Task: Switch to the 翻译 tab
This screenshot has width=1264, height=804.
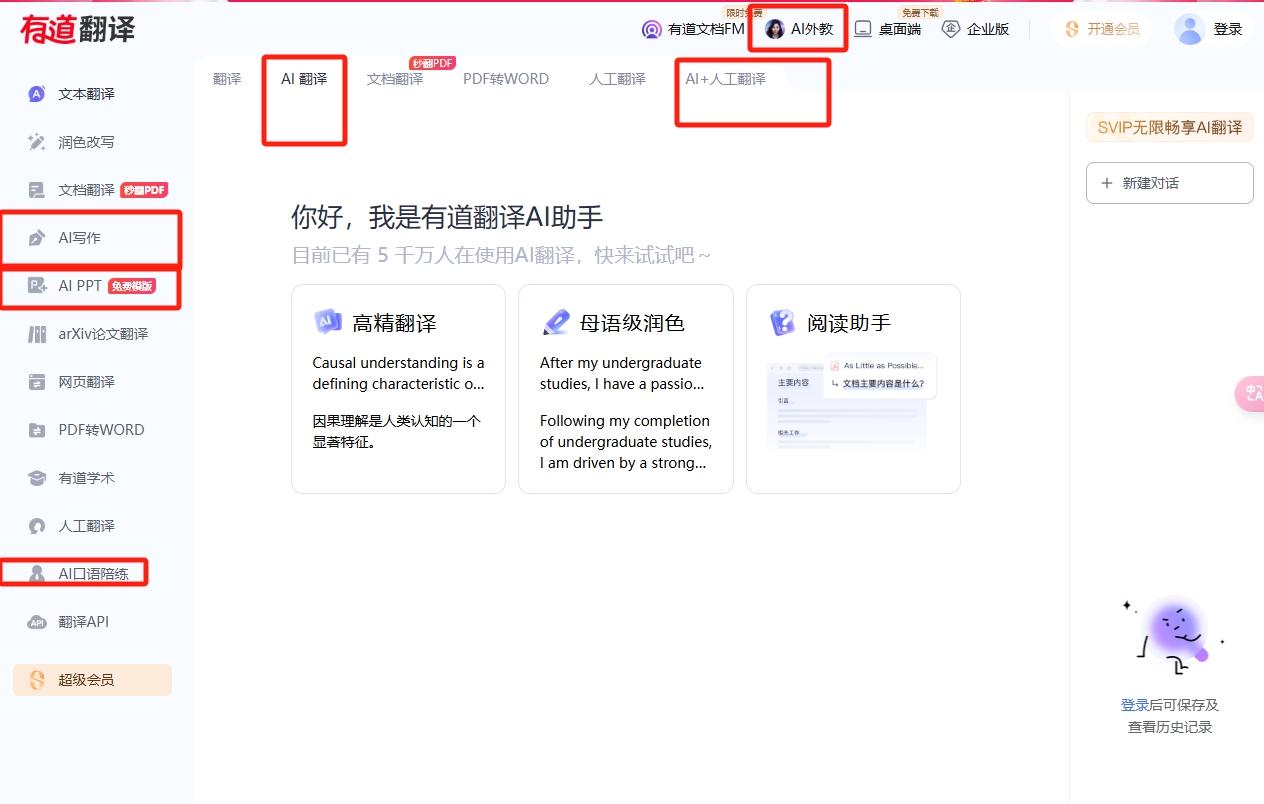Action: 227,79
